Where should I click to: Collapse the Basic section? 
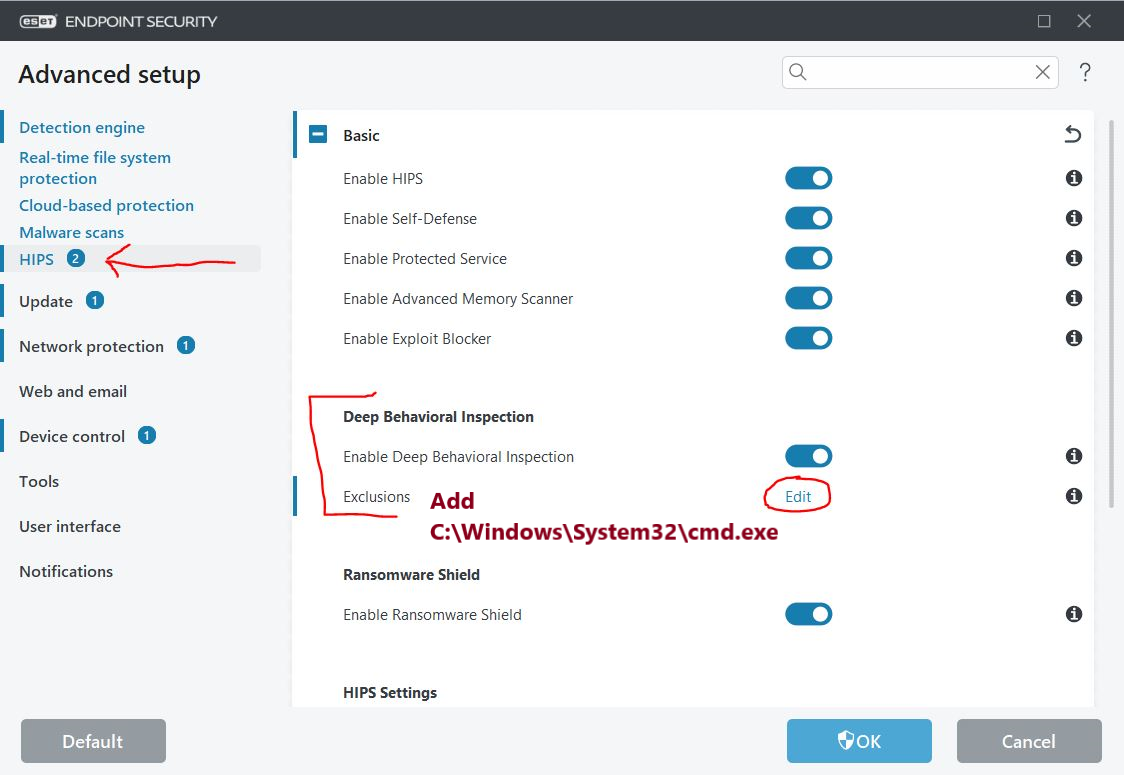pyautogui.click(x=318, y=134)
